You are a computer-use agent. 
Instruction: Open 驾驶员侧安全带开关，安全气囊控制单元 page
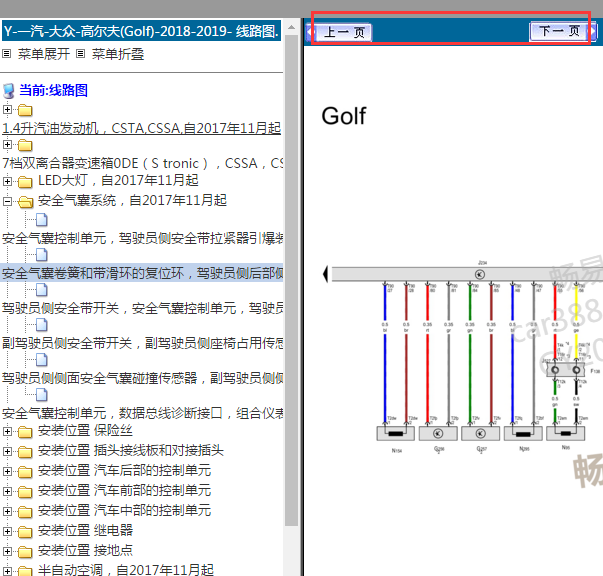pos(142,308)
